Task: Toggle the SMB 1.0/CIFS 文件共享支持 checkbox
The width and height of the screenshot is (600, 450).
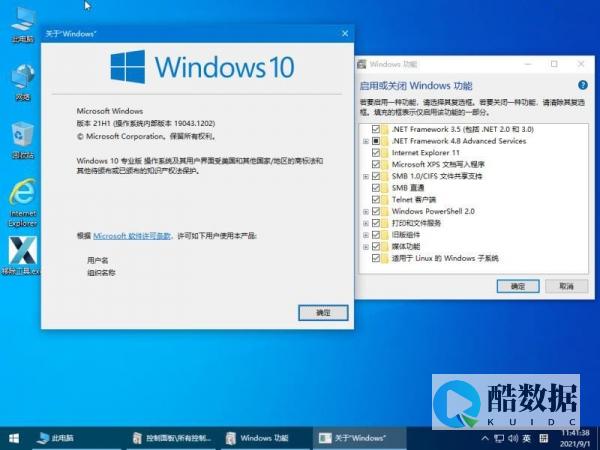Action: [x=376, y=176]
